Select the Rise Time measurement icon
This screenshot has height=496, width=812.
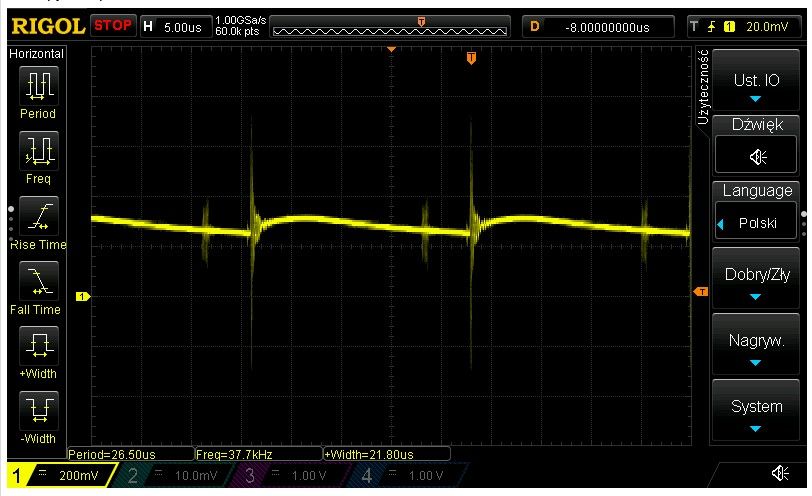coord(39,216)
